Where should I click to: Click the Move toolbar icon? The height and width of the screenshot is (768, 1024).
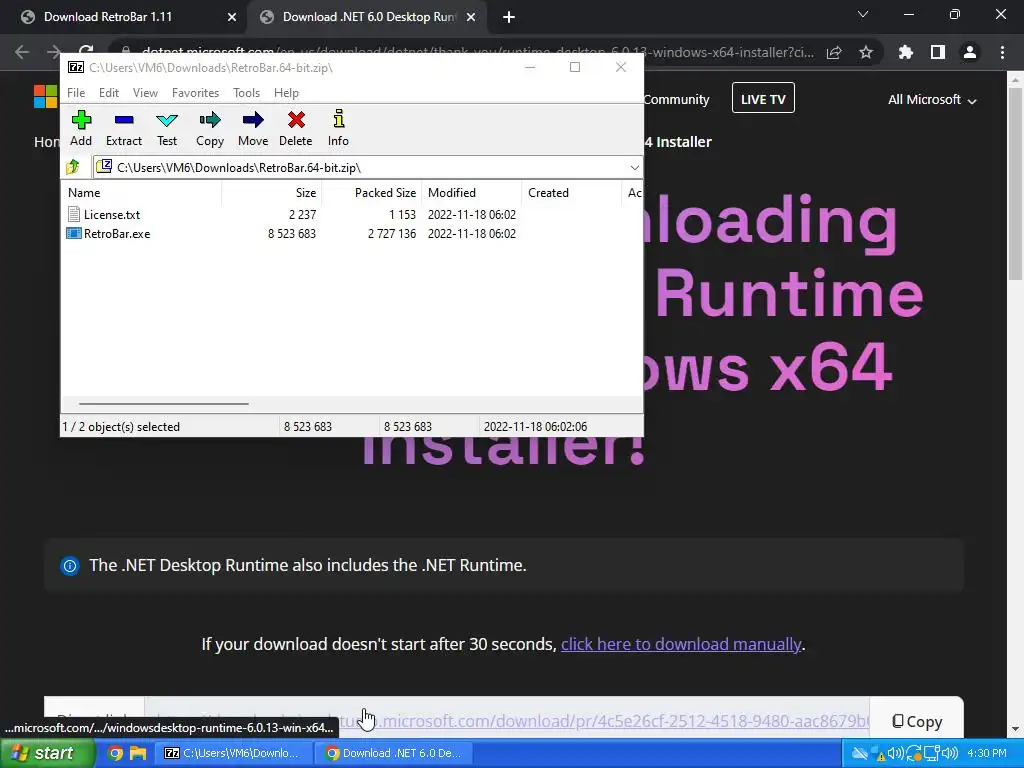coord(253,129)
